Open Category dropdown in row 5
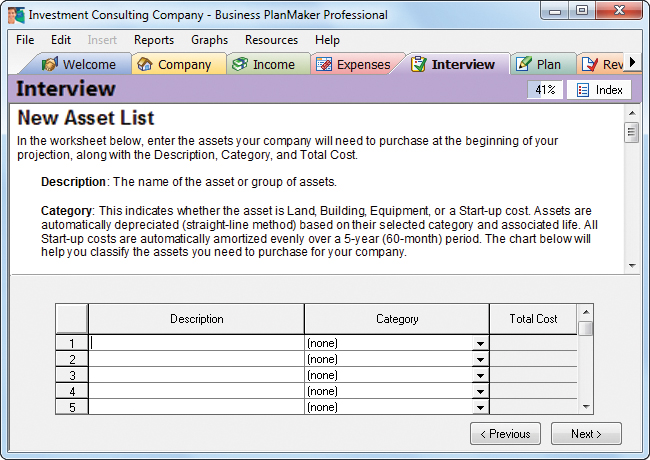 (480, 407)
